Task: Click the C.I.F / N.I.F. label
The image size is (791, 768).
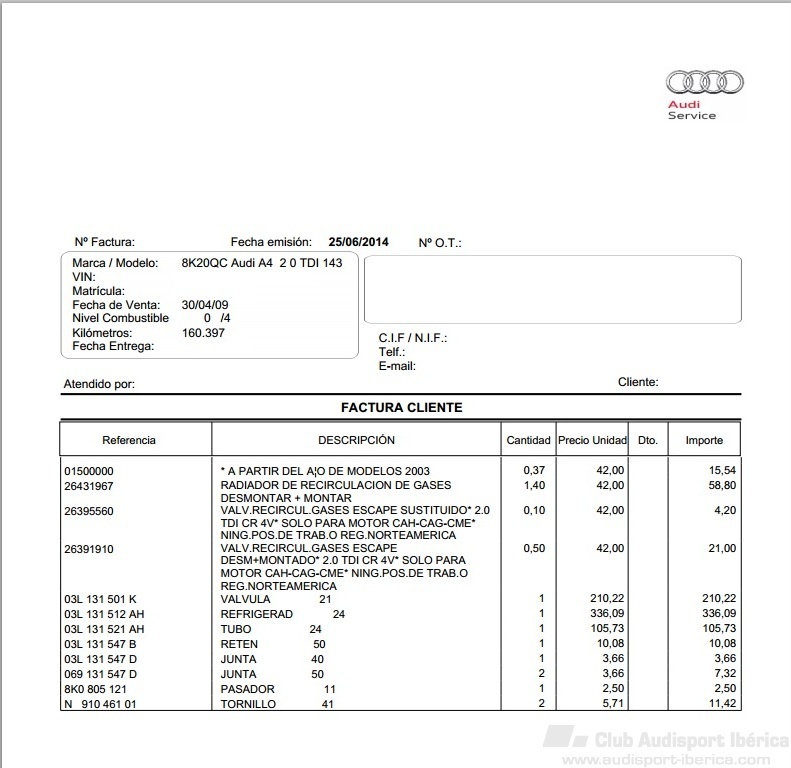Action: tap(413, 338)
